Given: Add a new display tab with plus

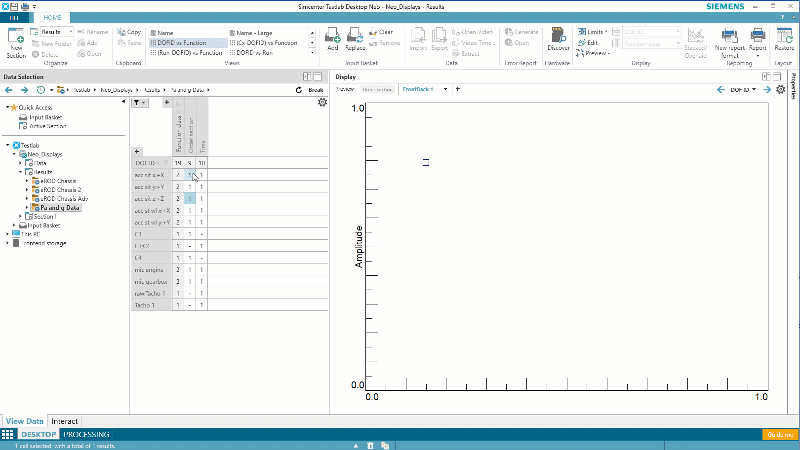Looking at the screenshot, I should [x=457, y=89].
